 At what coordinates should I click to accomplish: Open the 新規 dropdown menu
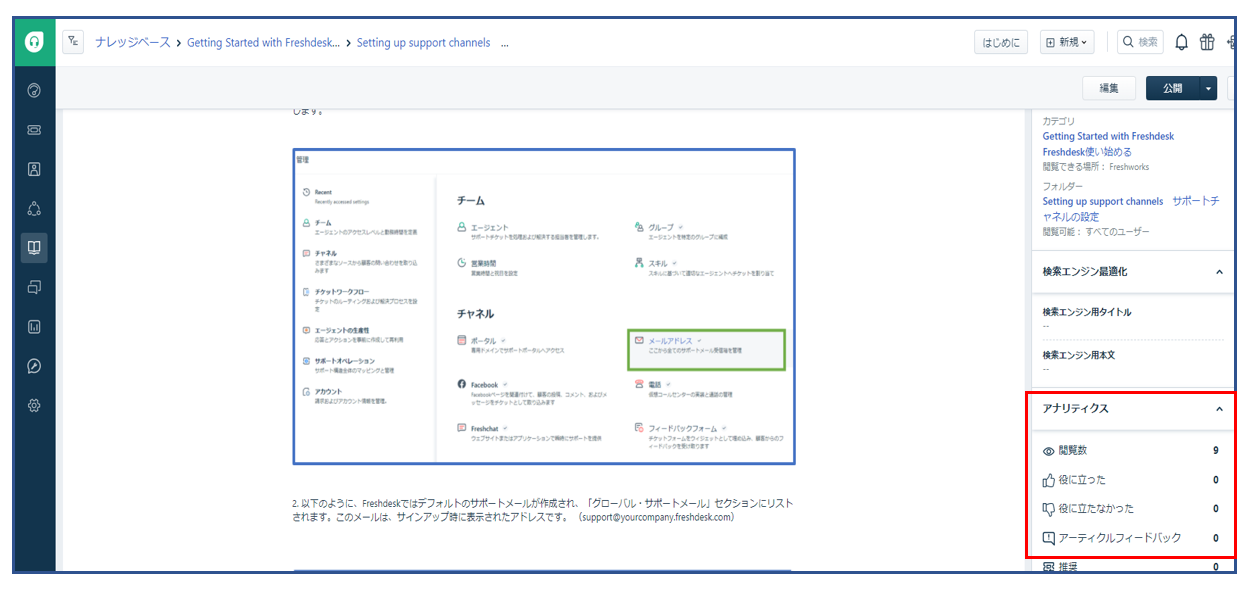pyautogui.click(x=1067, y=42)
